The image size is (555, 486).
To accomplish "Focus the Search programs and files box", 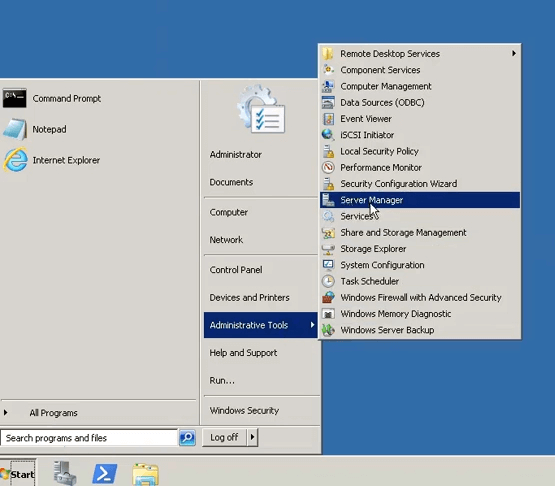I will 89,438.
